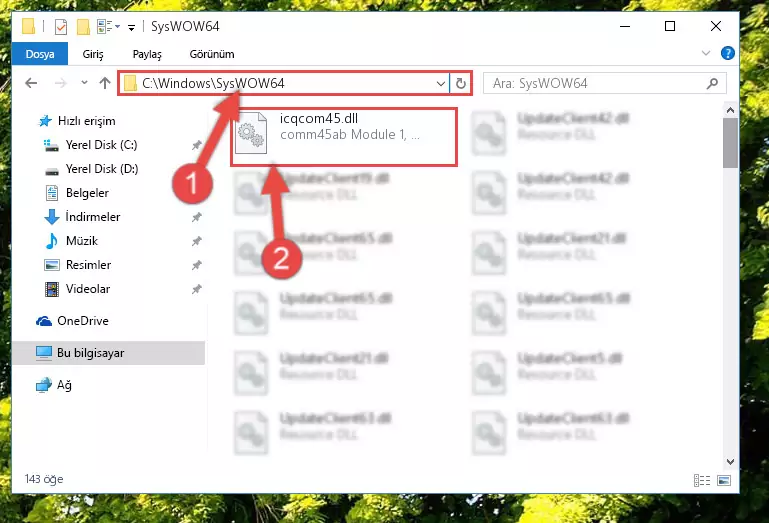The width and height of the screenshot is (769, 523).
Task: Click the pin icon next to Videolar
Action: [197, 289]
